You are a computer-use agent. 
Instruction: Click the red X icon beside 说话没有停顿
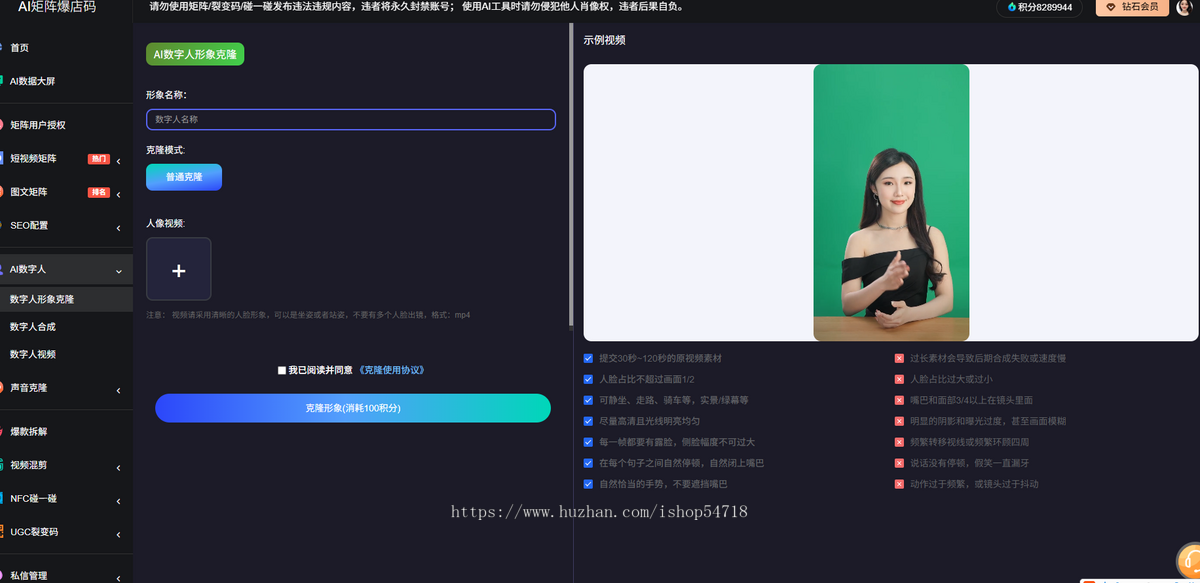point(899,463)
